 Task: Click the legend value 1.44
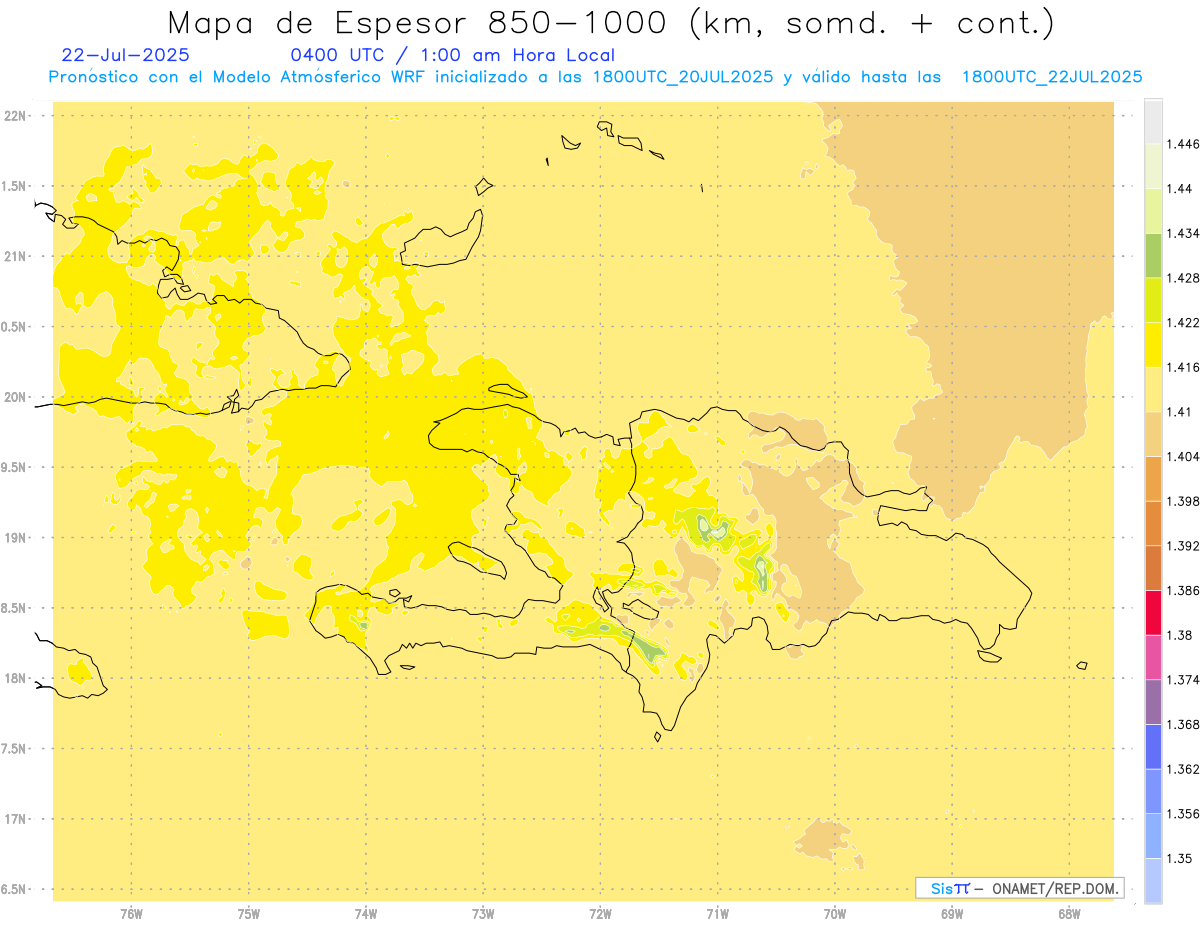coord(1180,189)
